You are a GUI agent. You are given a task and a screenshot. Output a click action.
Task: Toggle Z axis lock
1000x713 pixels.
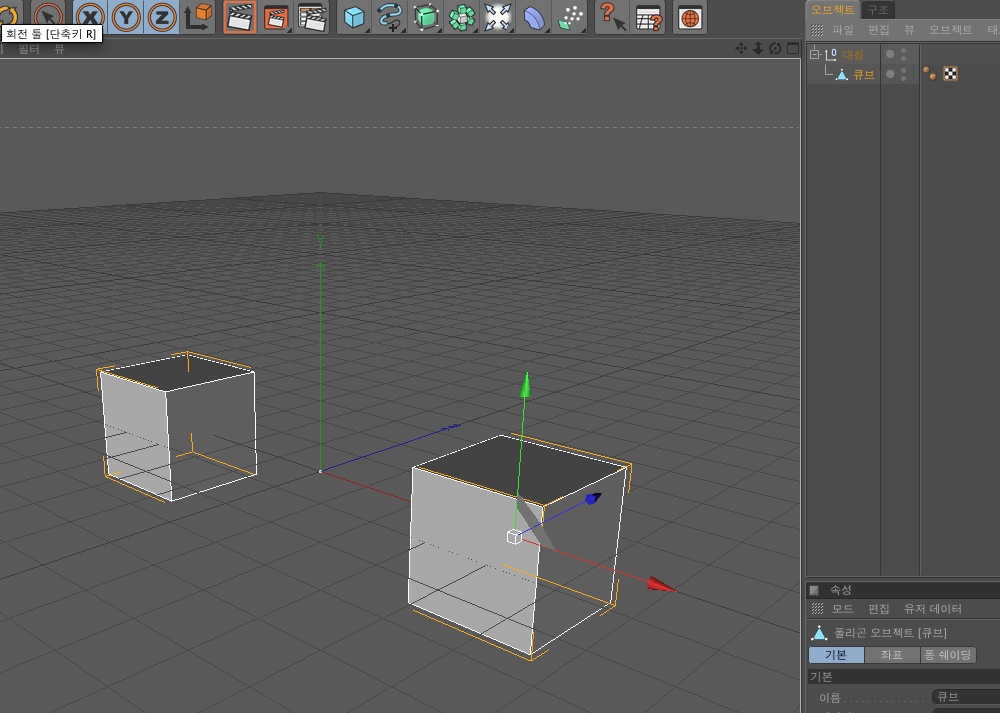click(161, 17)
